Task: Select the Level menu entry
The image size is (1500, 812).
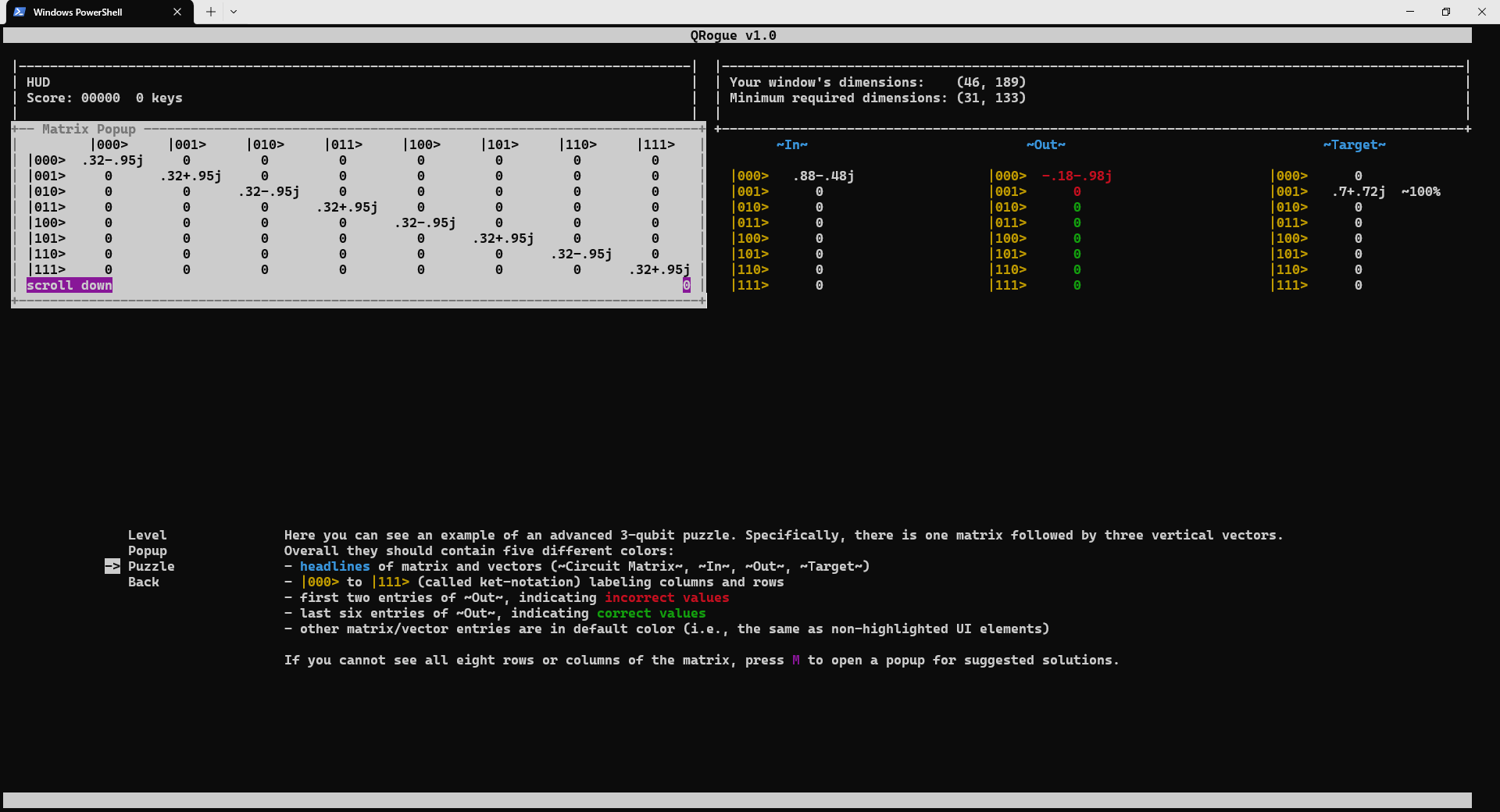Action: point(147,535)
